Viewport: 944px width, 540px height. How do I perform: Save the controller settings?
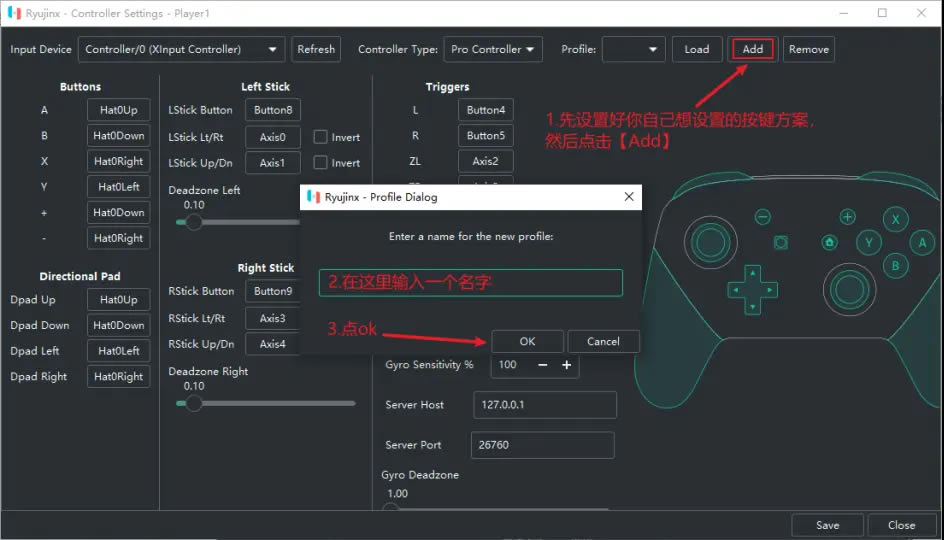[x=827, y=525]
